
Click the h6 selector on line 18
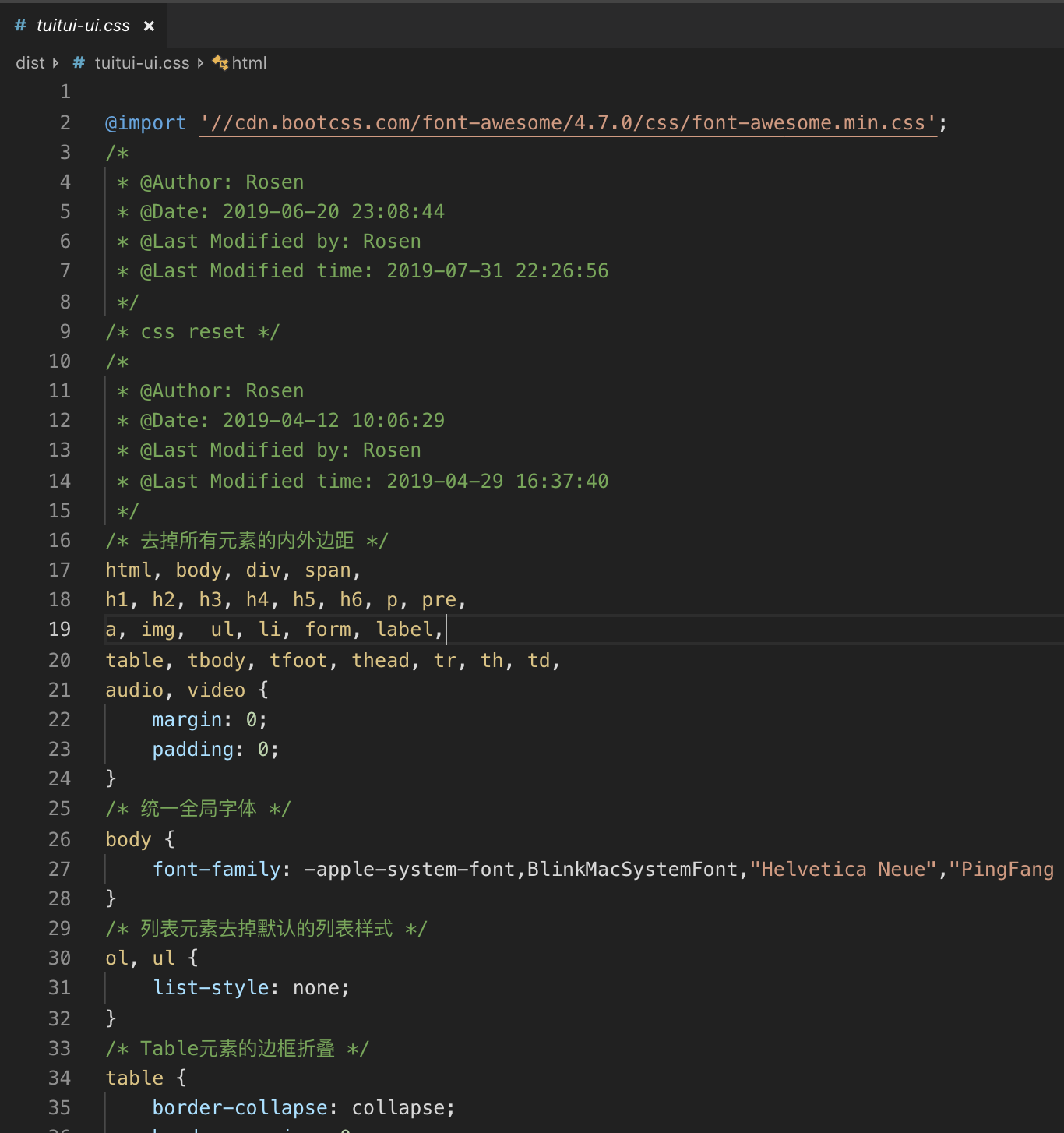pos(351,600)
